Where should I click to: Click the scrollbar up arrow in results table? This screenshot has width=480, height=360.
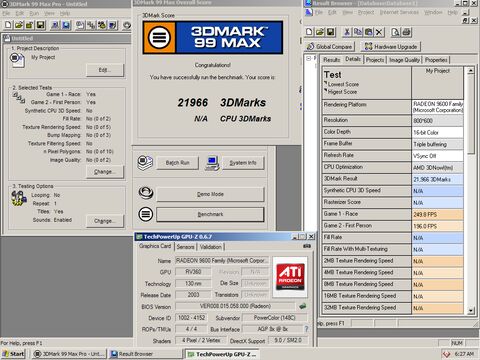[470, 71]
